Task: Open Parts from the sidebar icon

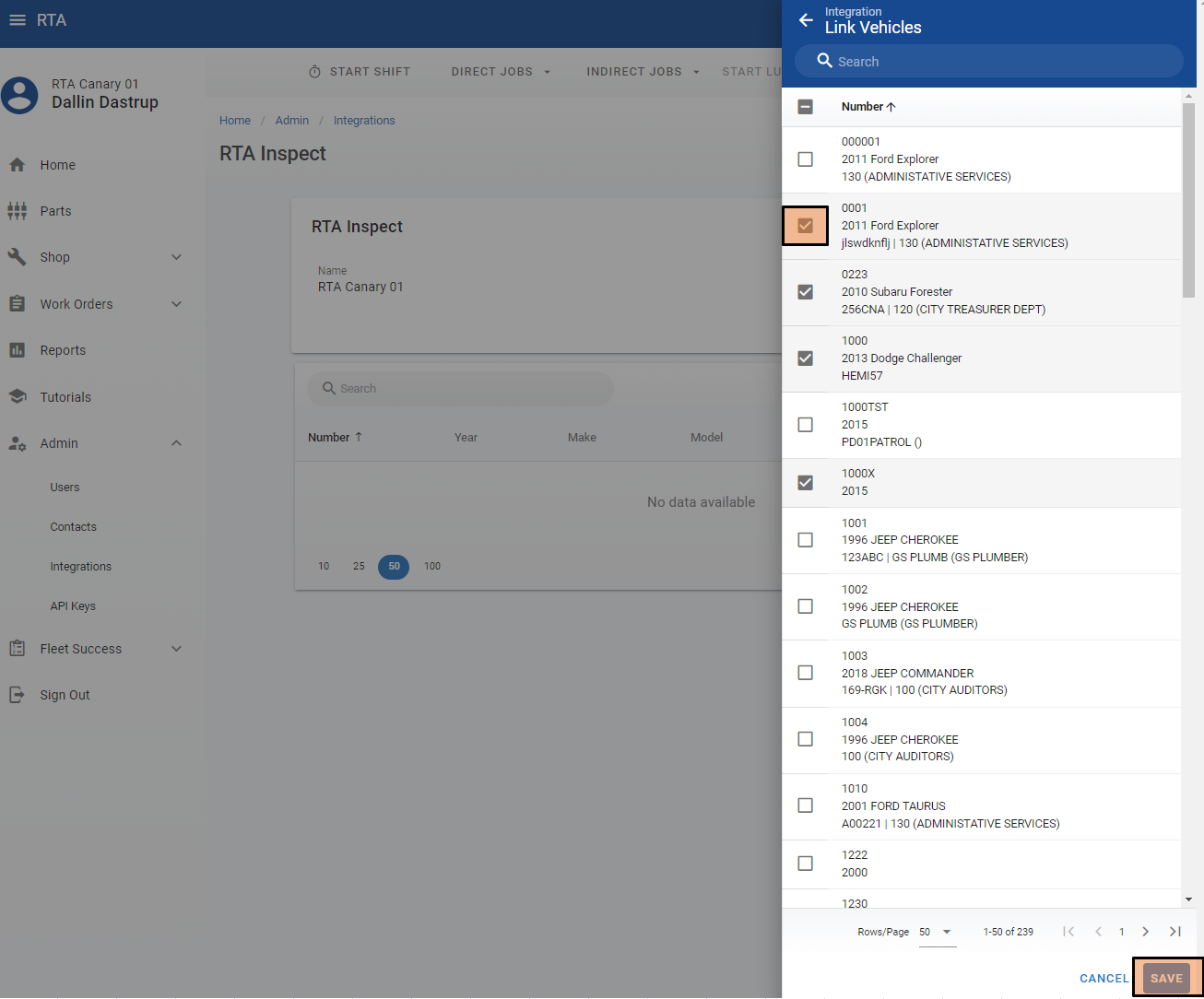Action: [17, 211]
